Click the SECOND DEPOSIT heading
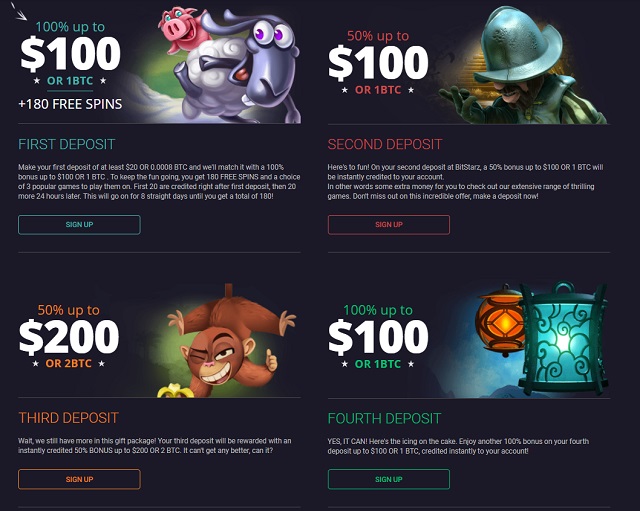640x511 pixels. click(x=384, y=144)
